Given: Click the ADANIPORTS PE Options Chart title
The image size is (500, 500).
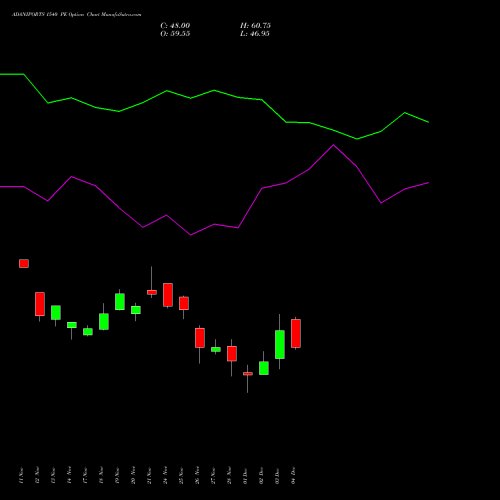Looking at the screenshot, I should click(76, 15).
